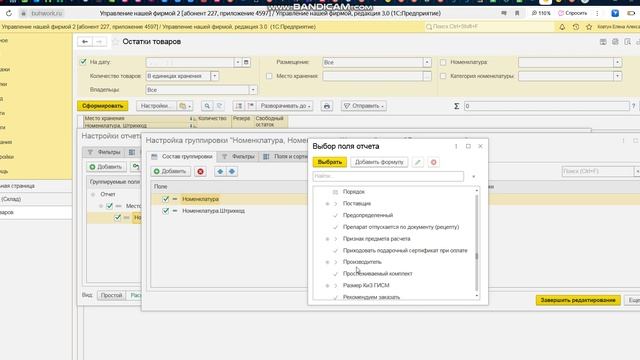The height and width of the screenshot is (360, 640).
Task: Go forward with the right arrow button
Action: click(99, 42)
